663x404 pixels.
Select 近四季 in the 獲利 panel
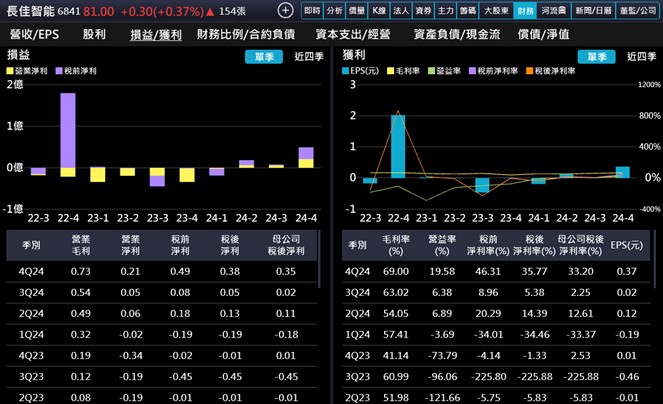[641, 57]
